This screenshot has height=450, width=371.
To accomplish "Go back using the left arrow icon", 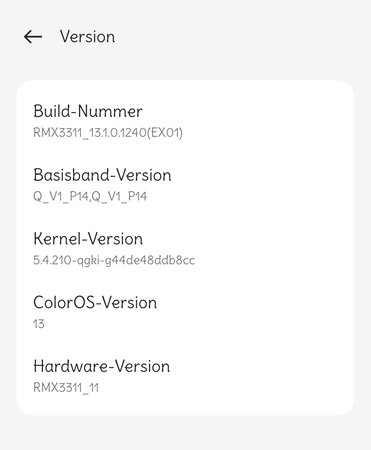I will tap(33, 37).
